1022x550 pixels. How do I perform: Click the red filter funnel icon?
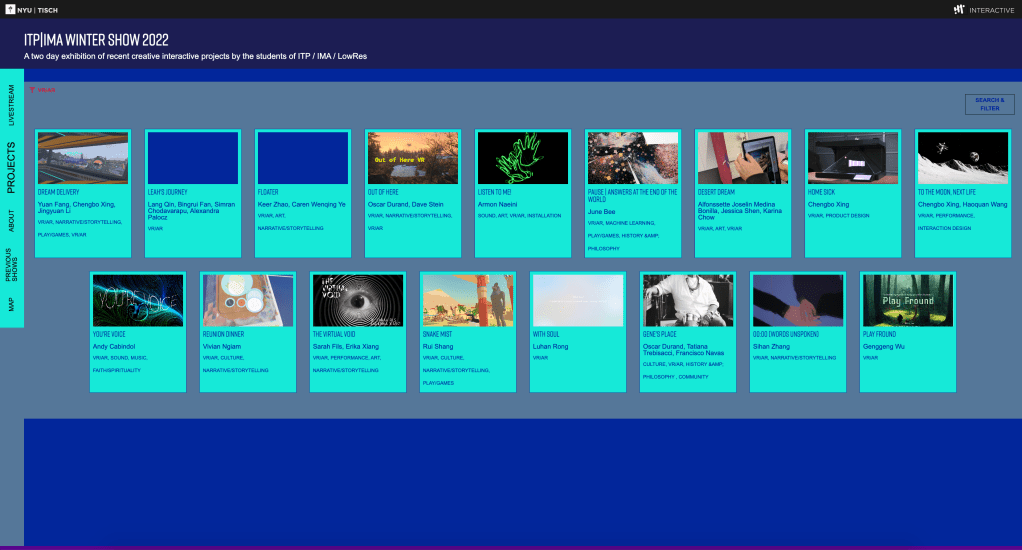pos(32,90)
